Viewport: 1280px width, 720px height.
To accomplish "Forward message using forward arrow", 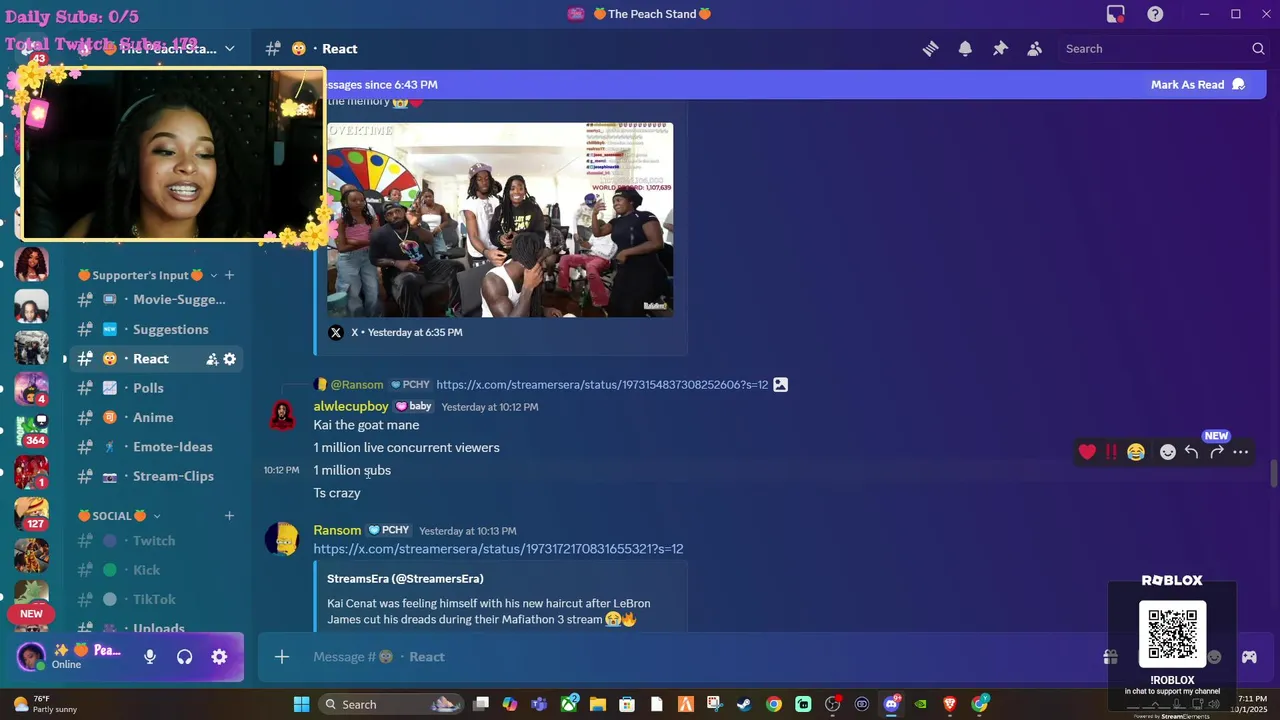I will point(1216,452).
